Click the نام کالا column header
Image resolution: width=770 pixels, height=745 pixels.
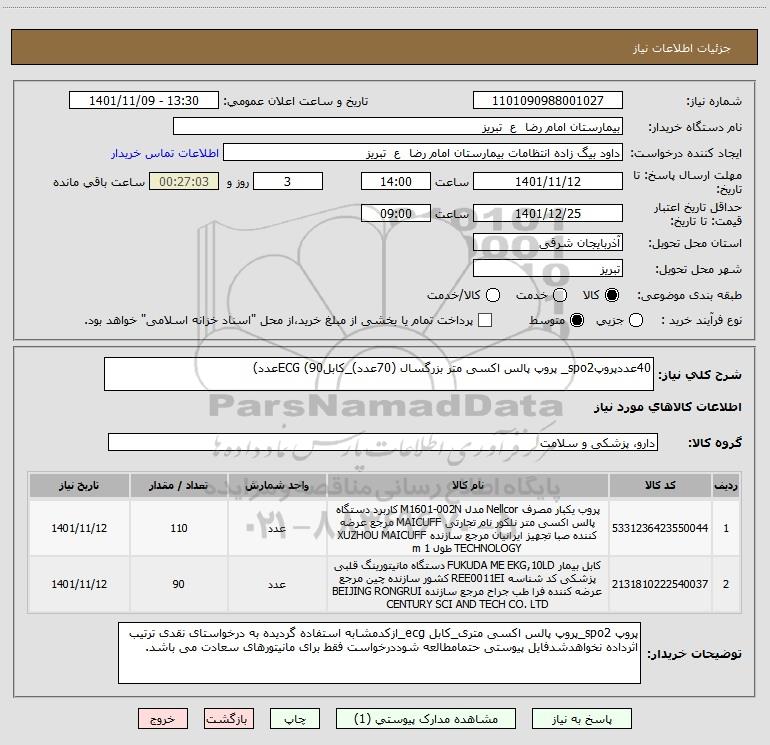tap(468, 486)
